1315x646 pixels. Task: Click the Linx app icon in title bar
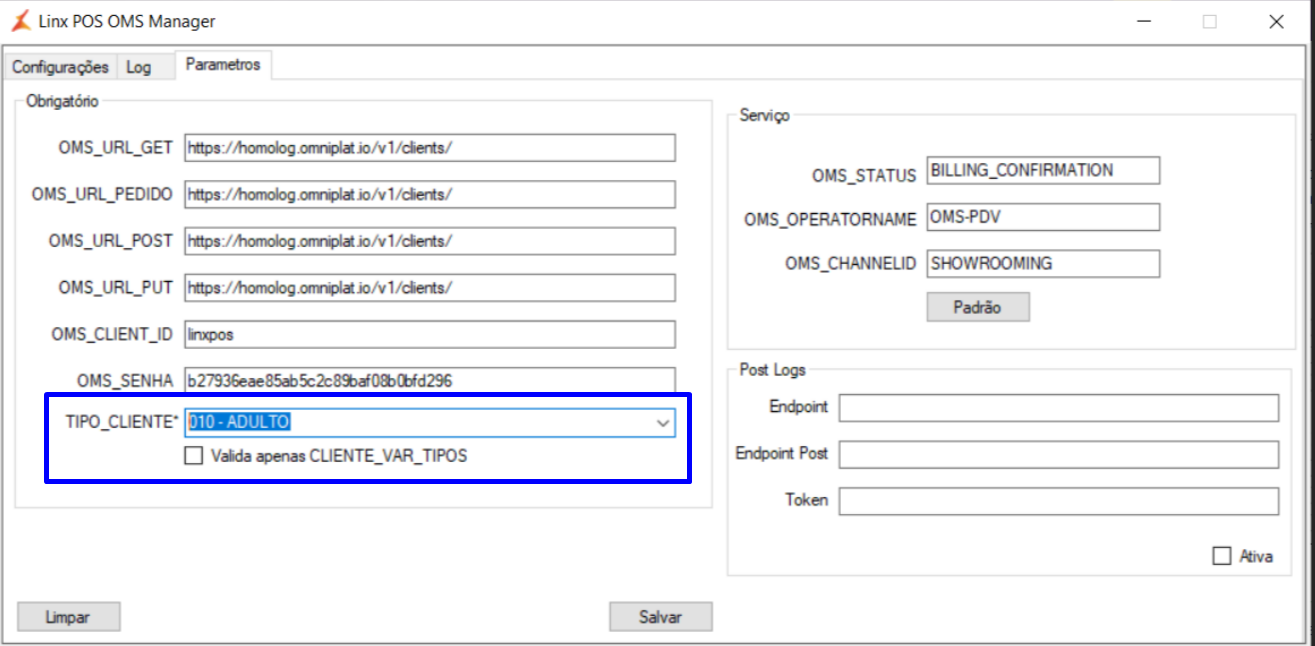tap(20, 21)
